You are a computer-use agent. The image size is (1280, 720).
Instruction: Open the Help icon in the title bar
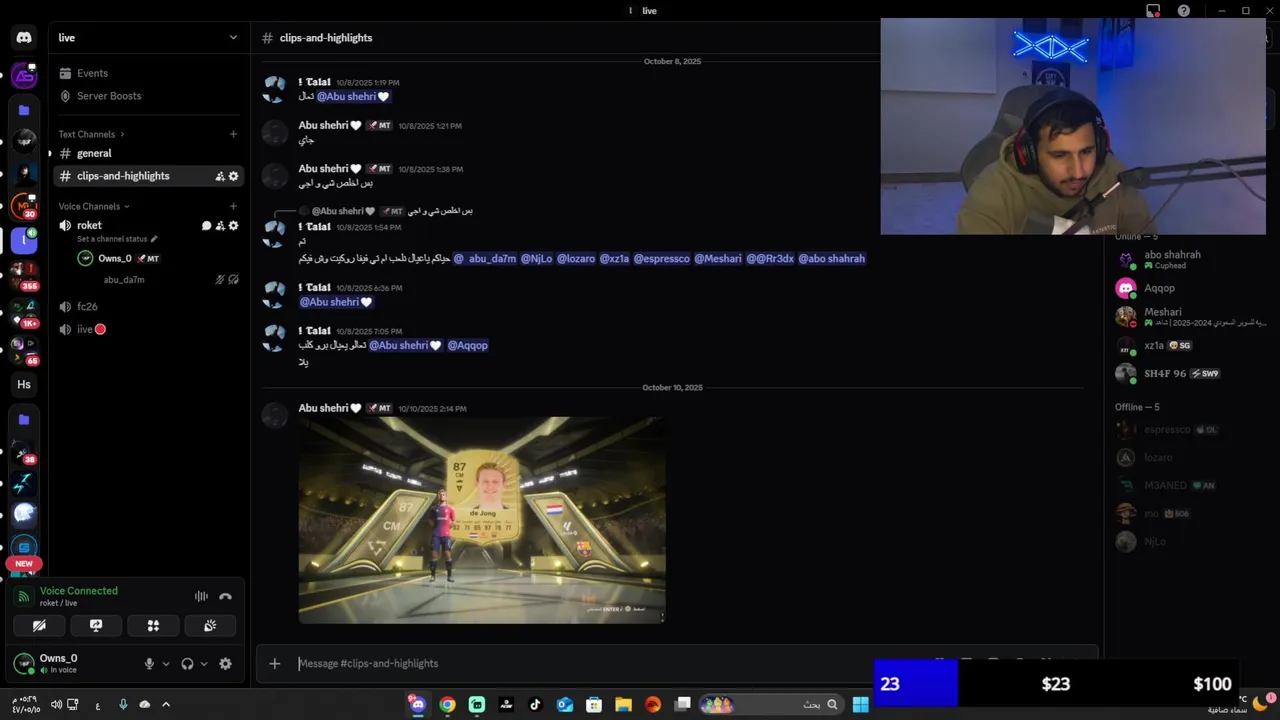coord(1184,11)
